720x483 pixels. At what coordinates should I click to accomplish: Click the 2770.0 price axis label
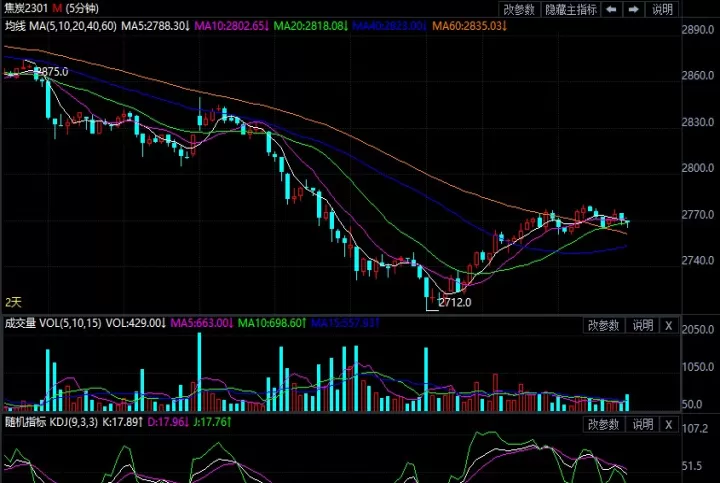coord(698,215)
